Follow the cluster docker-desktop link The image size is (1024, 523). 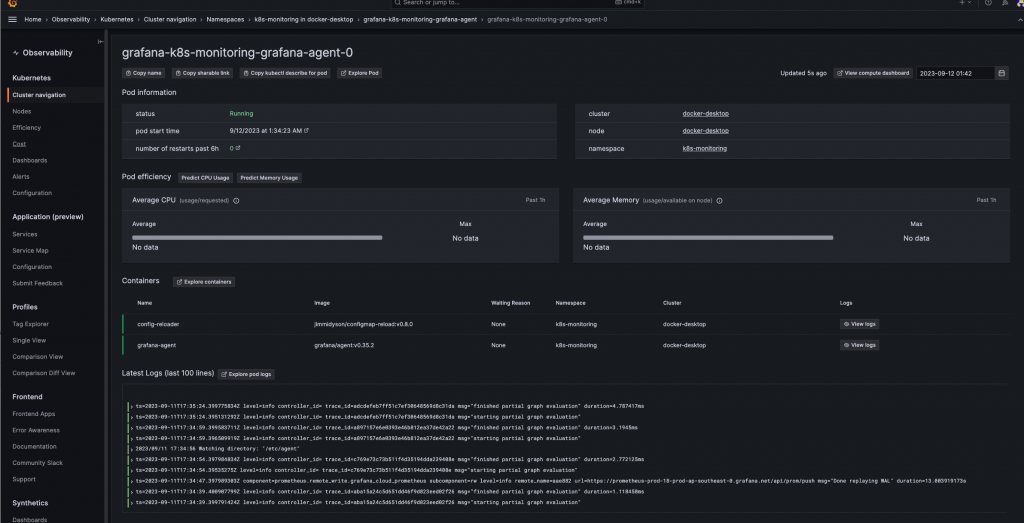(705, 114)
